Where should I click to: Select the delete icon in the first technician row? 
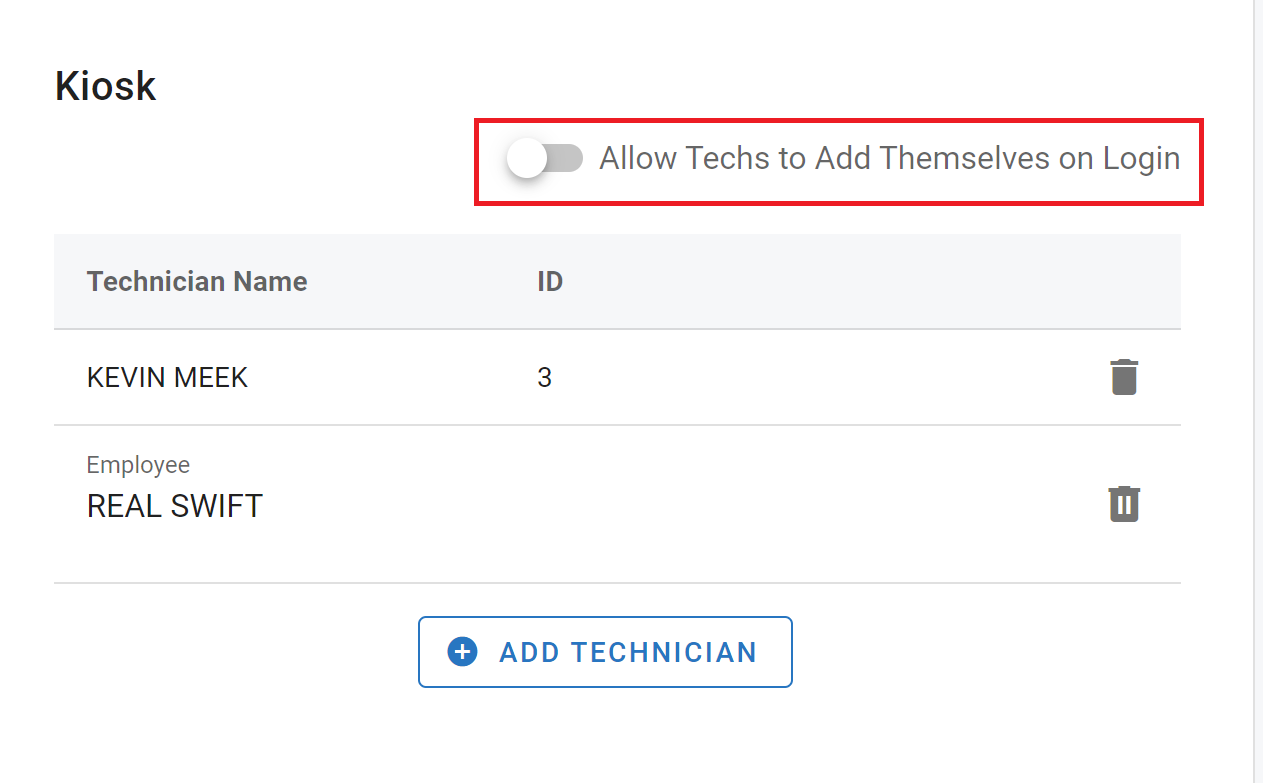[1123, 377]
